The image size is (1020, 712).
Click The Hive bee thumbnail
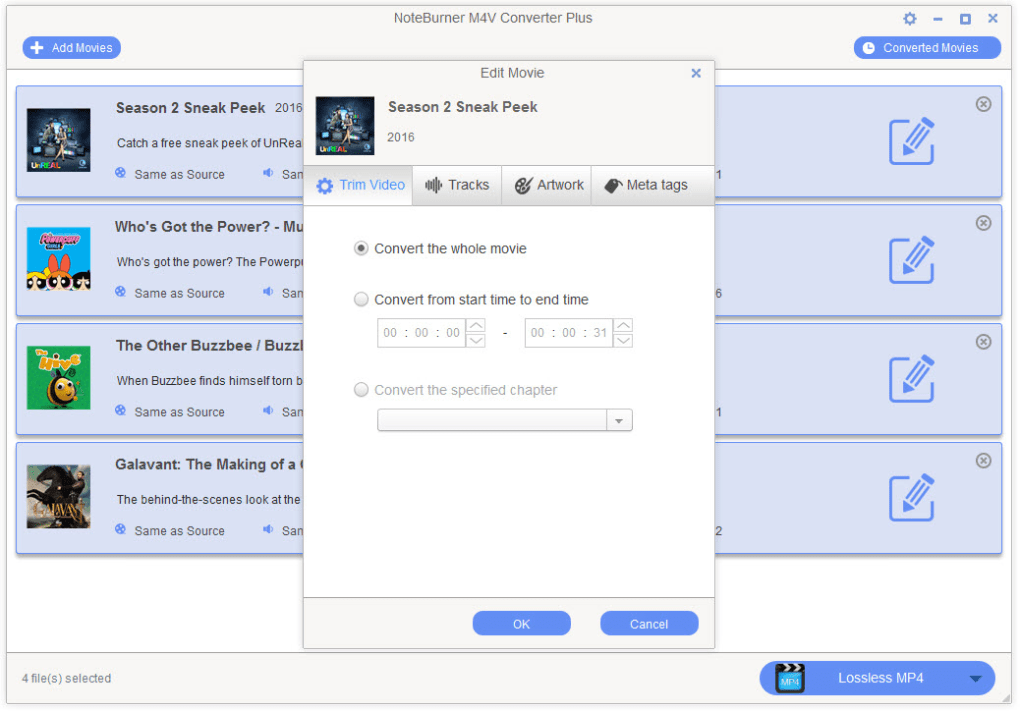(59, 378)
